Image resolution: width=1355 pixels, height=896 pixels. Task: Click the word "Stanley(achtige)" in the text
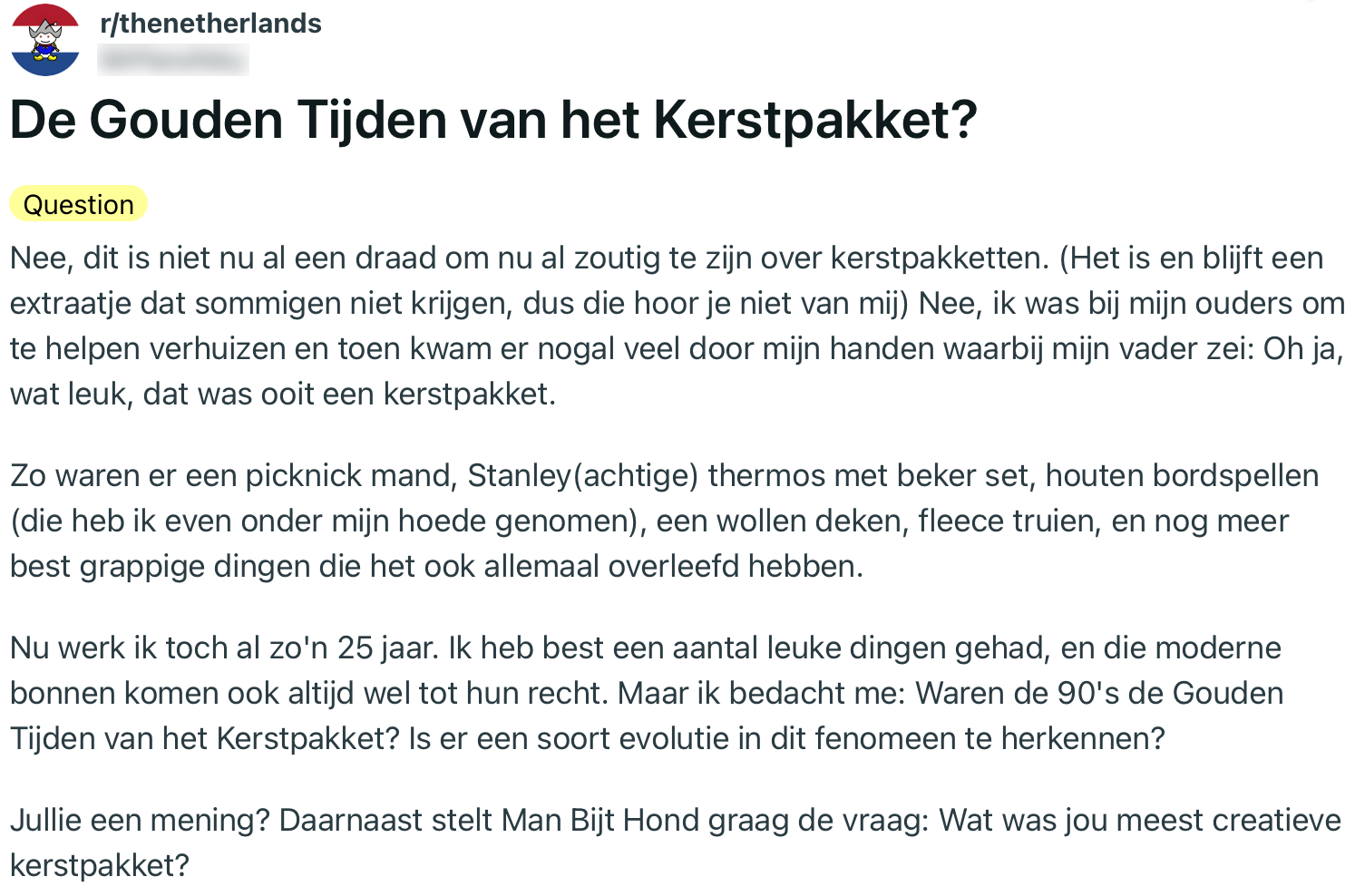[583, 475]
